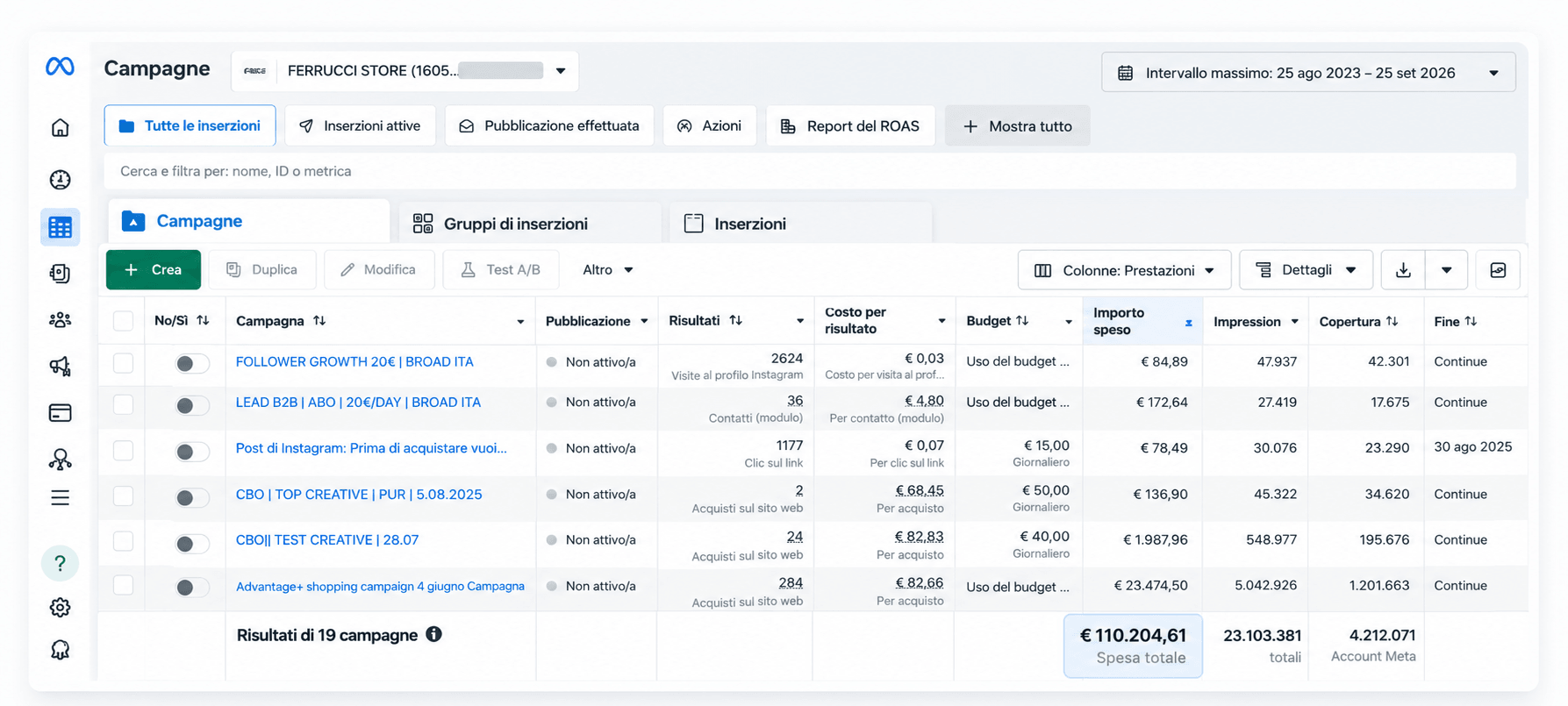Viewport: 1568px width, 706px height.
Task: Open the sidebar network hierarchy icon
Action: pyautogui.click(x=60, y=459)
